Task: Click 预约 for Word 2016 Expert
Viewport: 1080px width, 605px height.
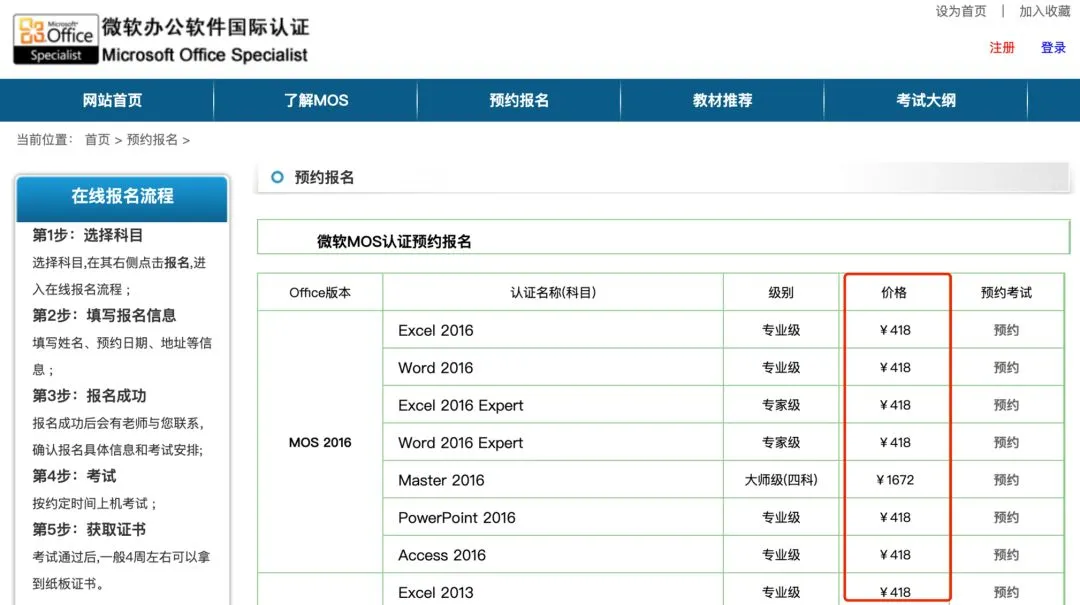Action: pyautogui.click(x=1006, y=442)
